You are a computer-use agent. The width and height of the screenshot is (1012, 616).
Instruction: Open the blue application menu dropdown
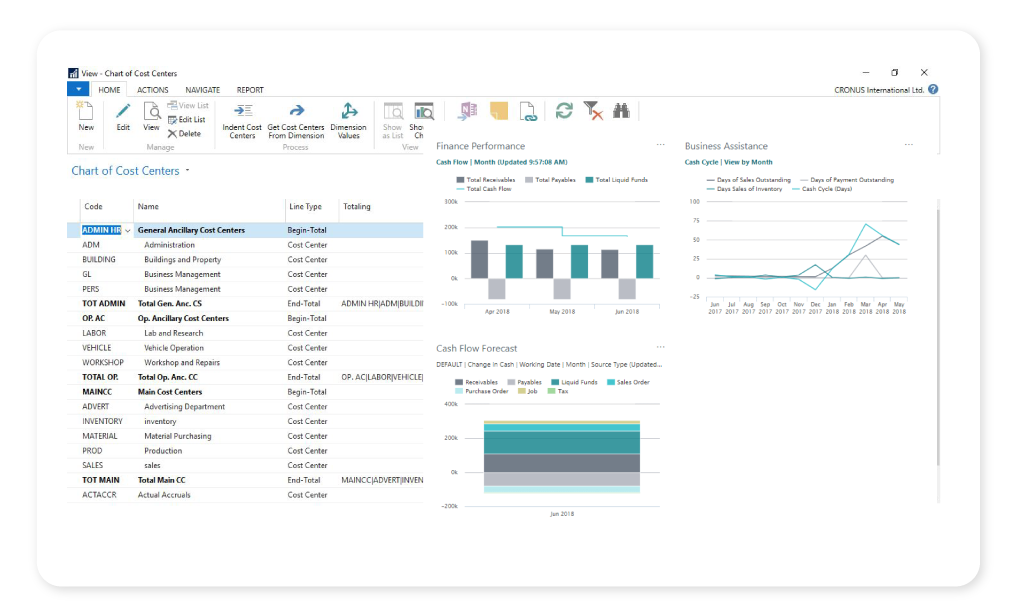(x=78, y=89)
